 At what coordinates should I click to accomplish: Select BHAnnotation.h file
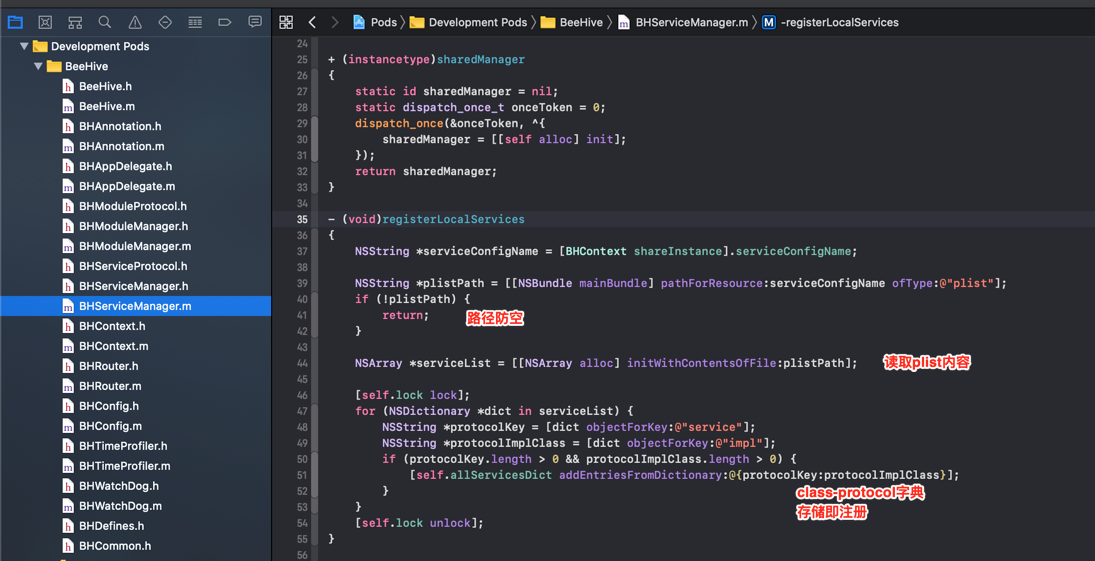[120, 126]
